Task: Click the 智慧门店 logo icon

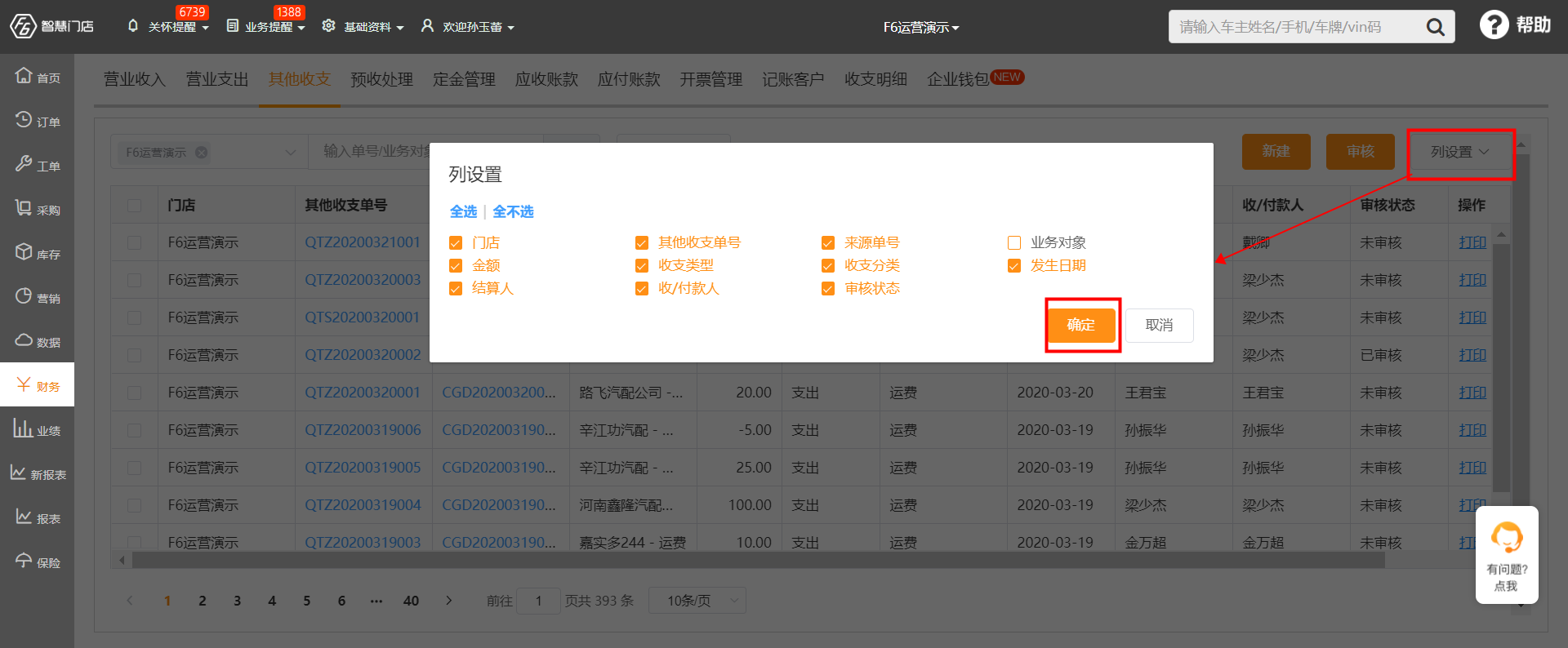Action: click(23, 26)
